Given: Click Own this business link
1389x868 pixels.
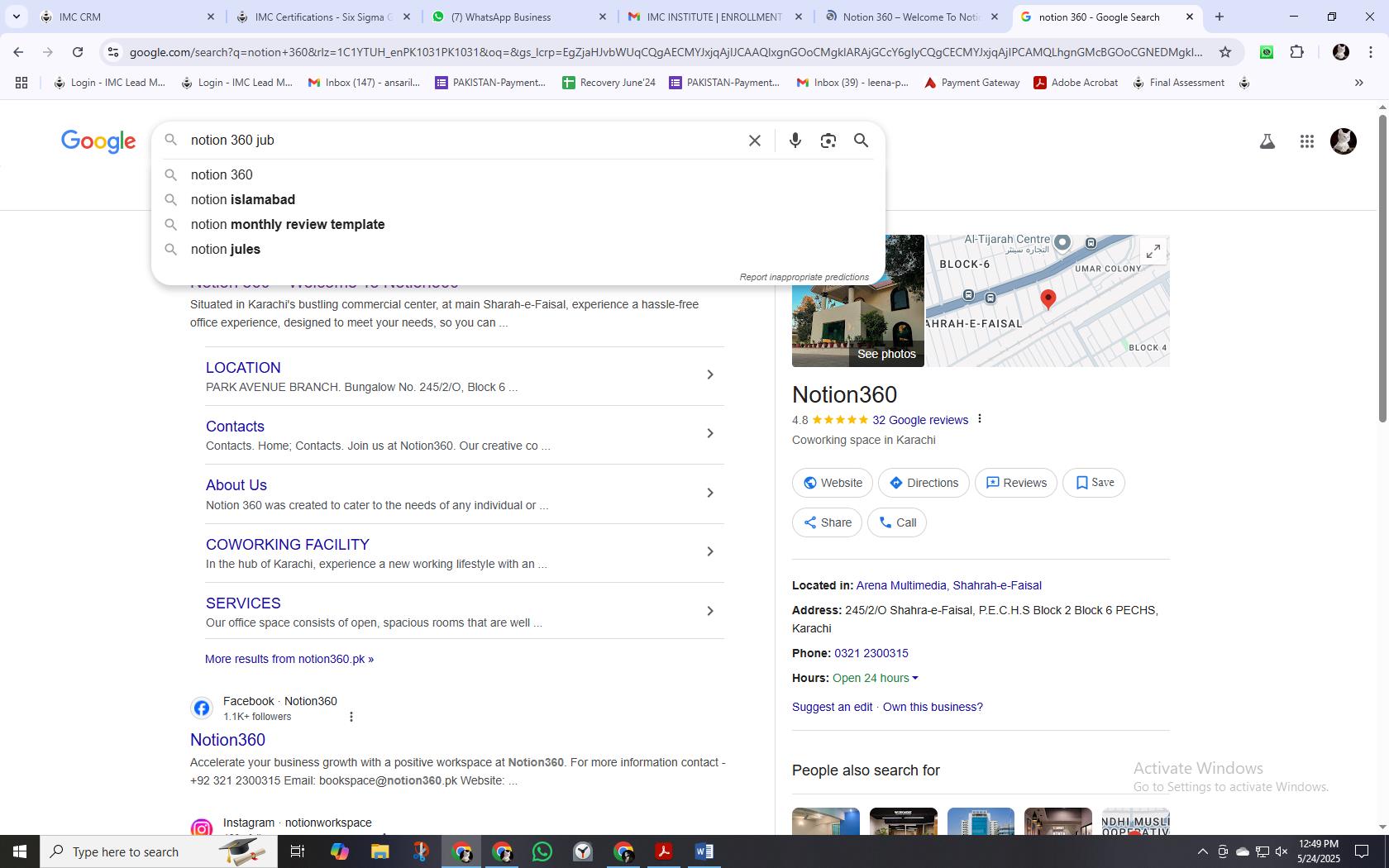Looking at the screenshot, I should click(x=933, y=707).
